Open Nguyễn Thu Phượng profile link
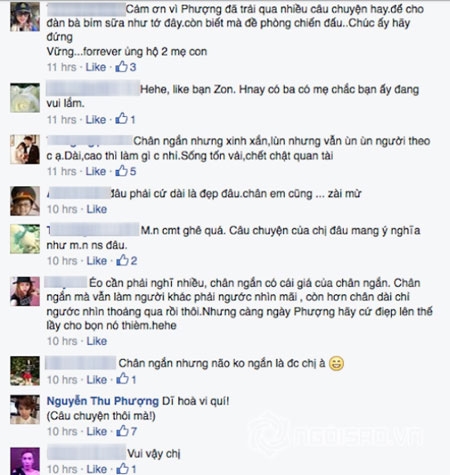This screenshot has height=475, width=450. tap(103, 401)
